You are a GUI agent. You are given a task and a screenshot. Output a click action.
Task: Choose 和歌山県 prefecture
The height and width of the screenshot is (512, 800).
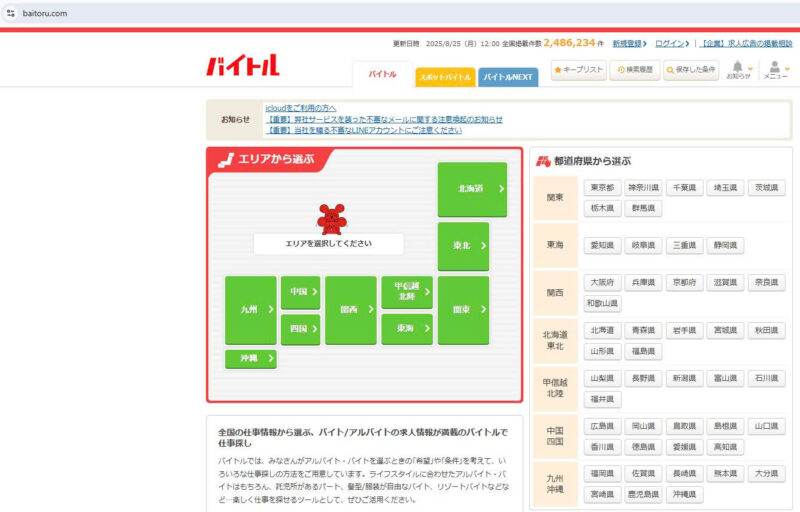(603, 303)
